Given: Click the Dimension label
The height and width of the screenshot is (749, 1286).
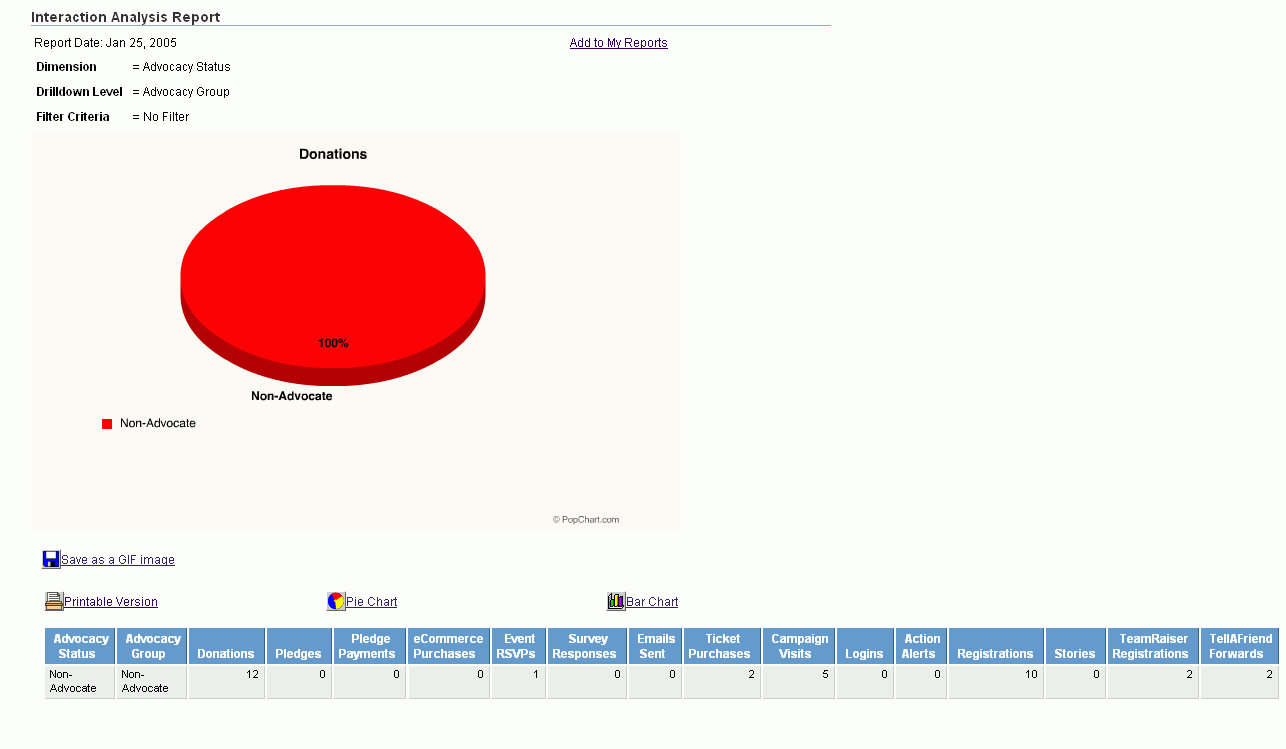Looking at the screenshot, I should tap(66, 67).
